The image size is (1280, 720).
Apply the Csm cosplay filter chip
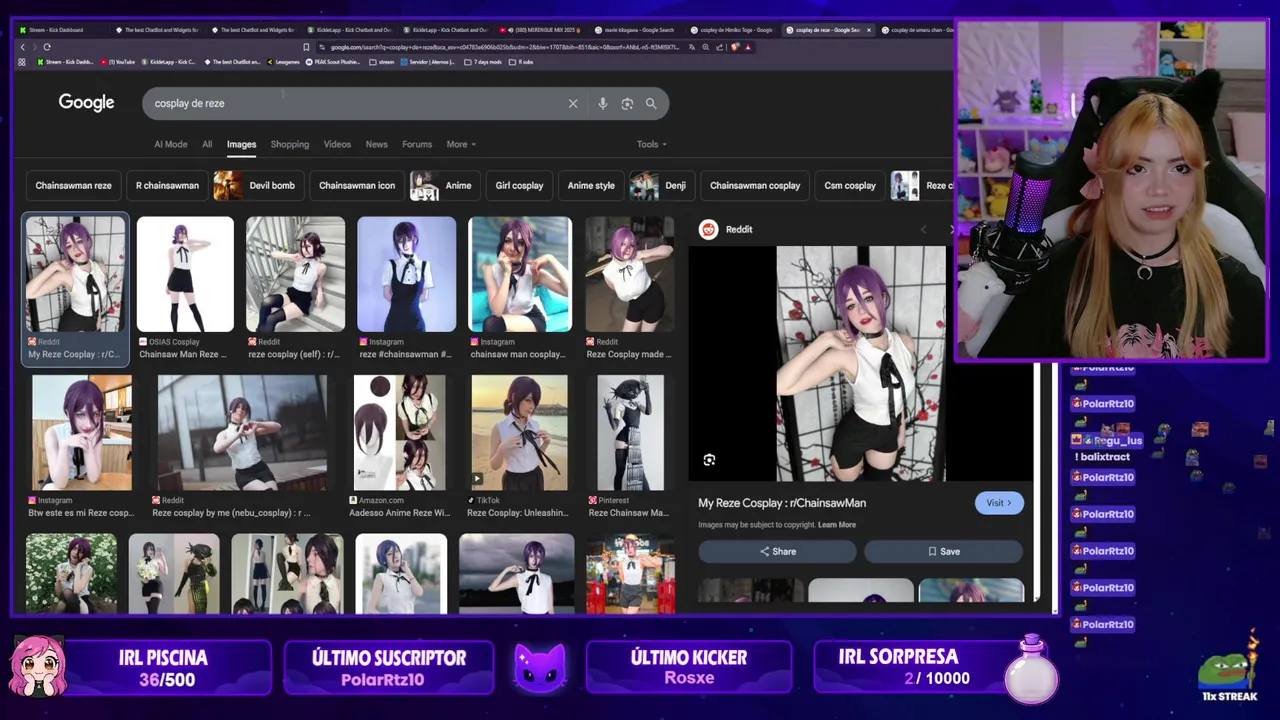tap(850, 185)
